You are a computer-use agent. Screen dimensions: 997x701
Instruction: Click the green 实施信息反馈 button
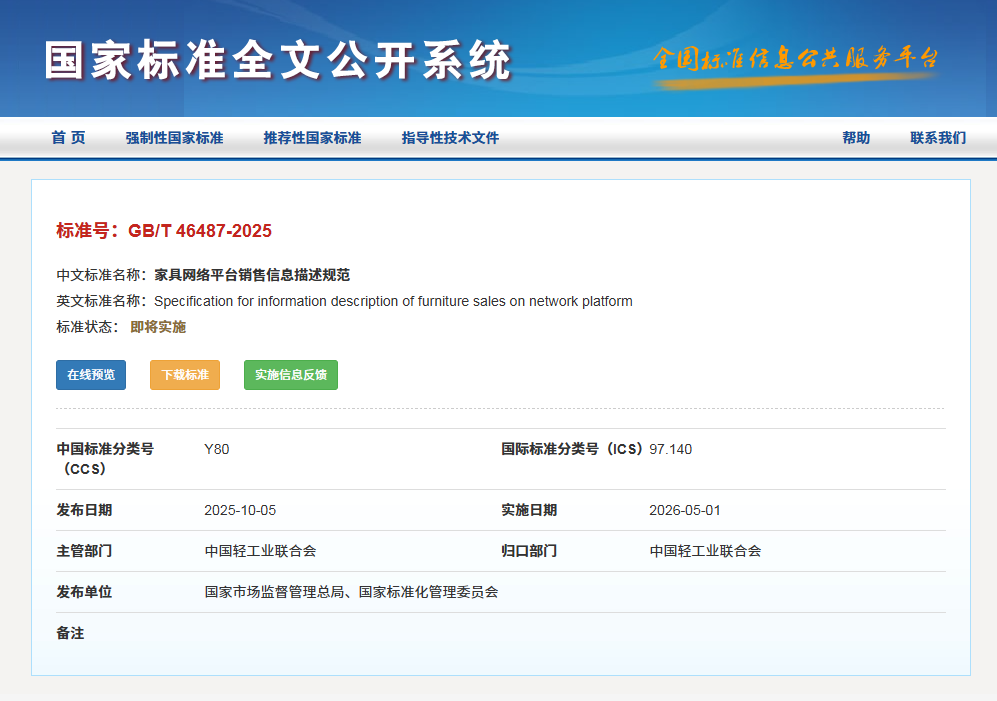pos(291,375)
